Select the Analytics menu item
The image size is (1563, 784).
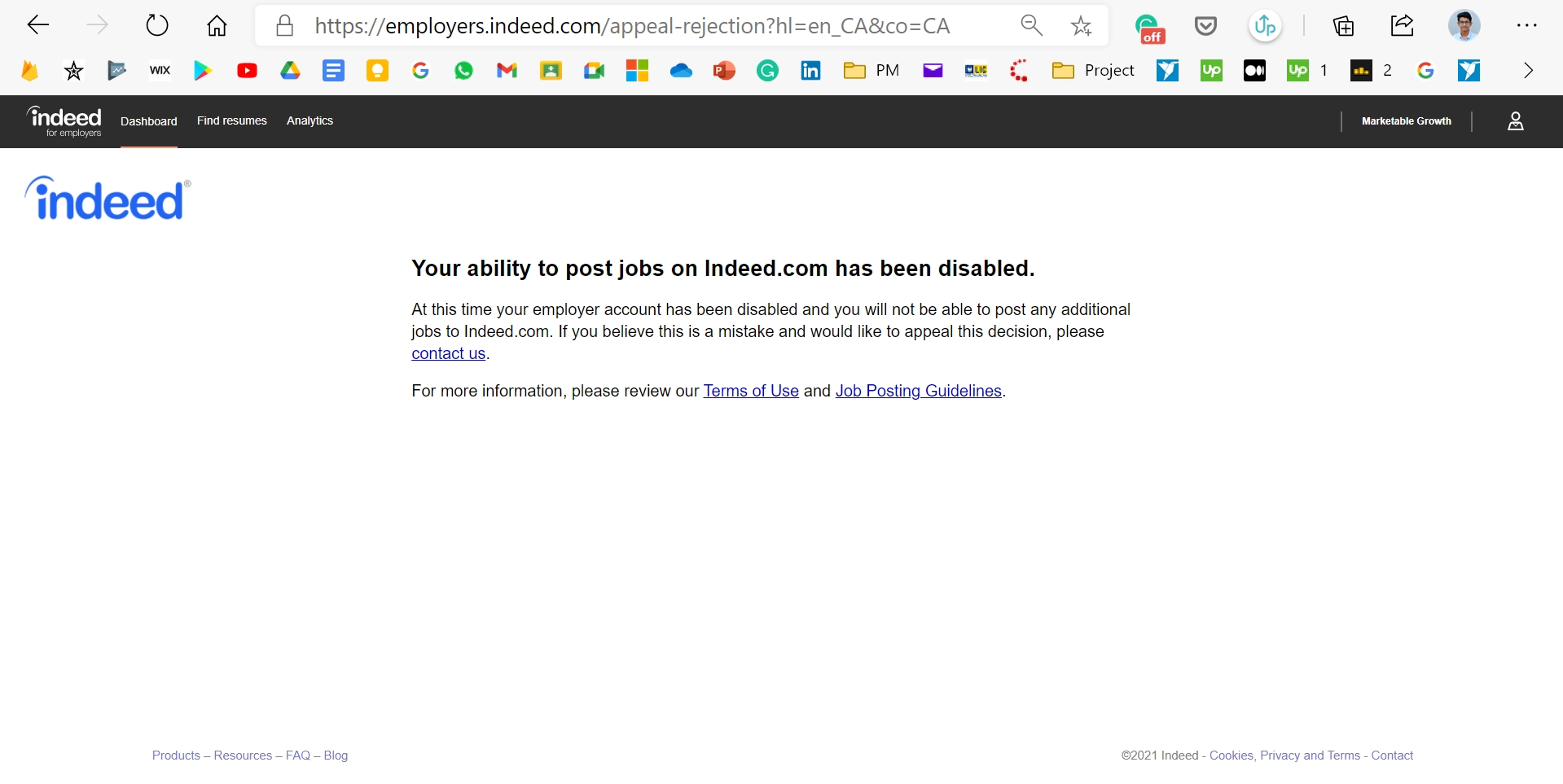[x=310, y=120]
